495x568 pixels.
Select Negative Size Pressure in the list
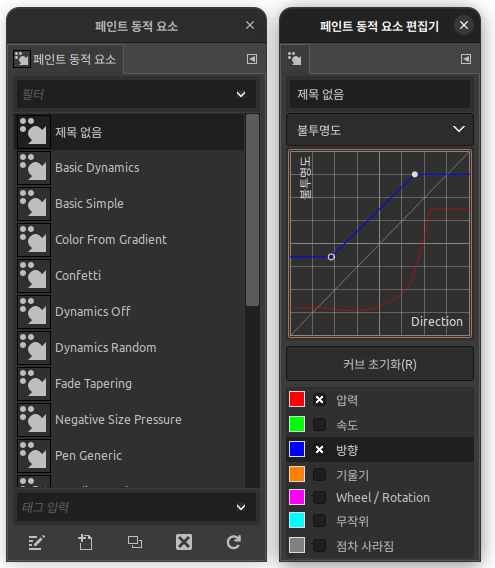pyautogui.click(x=130, y=420)
